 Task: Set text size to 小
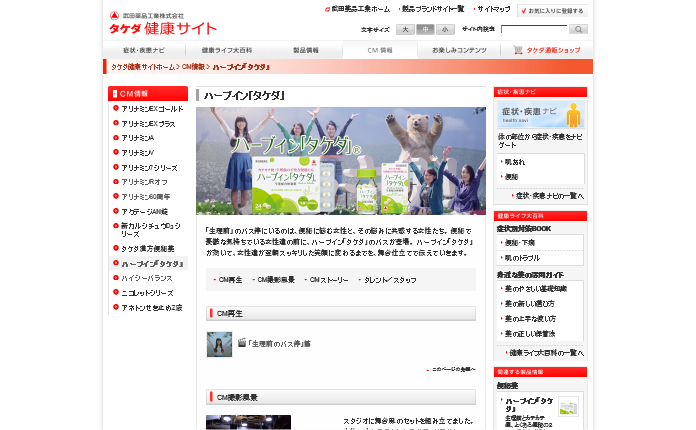(x=445, y=30)
